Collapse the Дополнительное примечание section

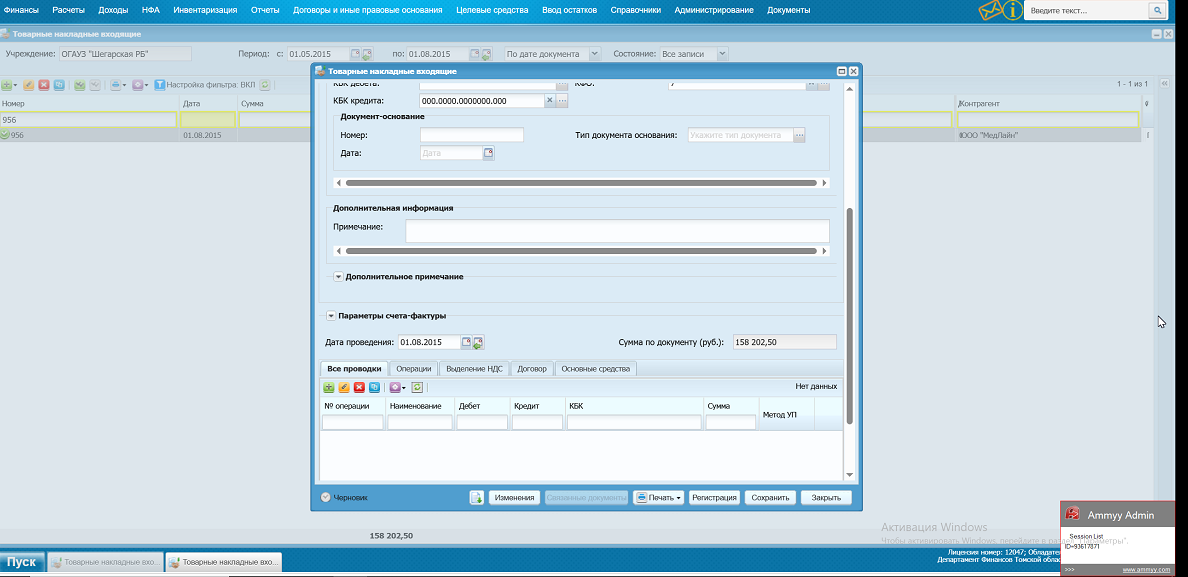[x=339, y=276]
